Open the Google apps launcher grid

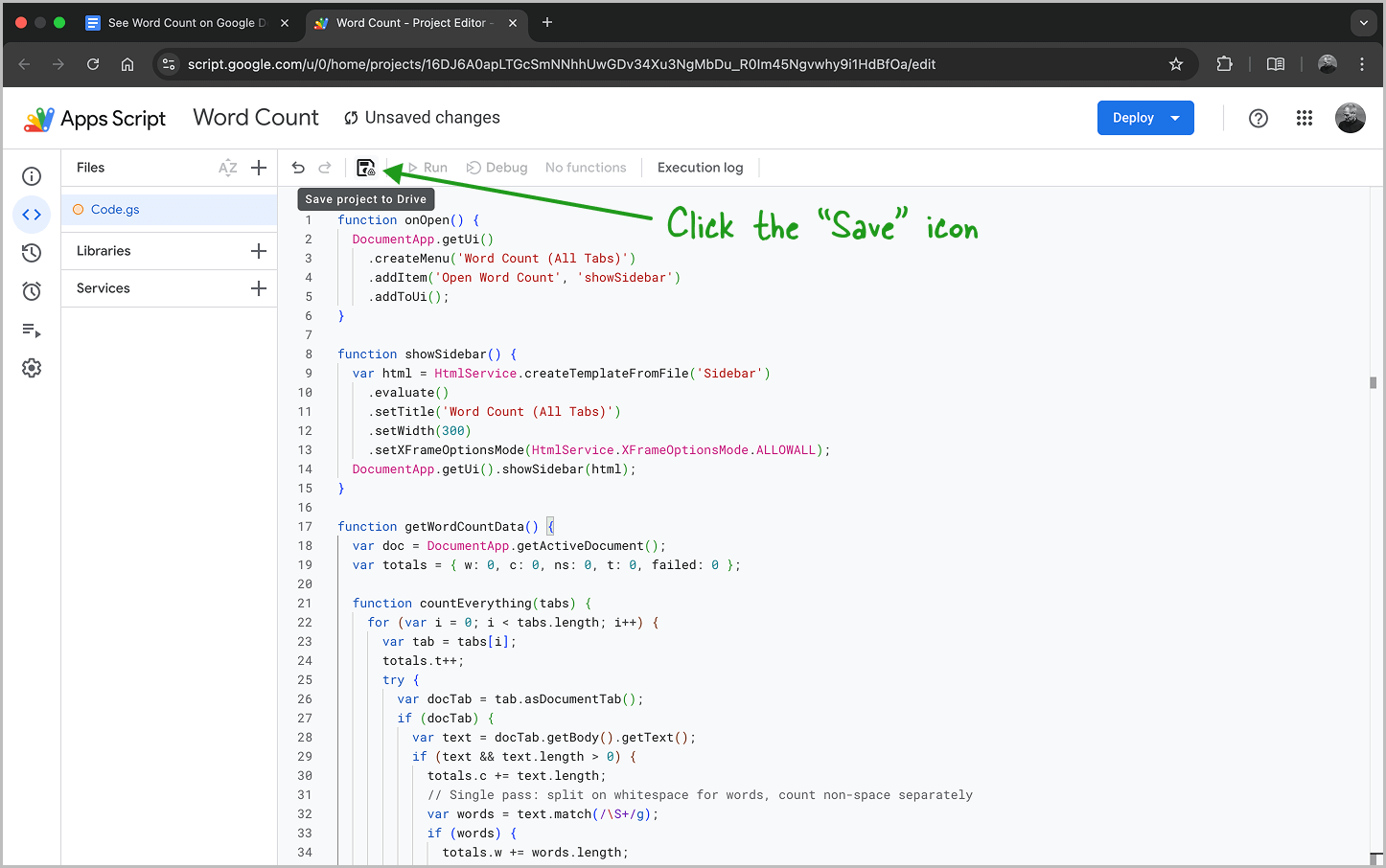tap(1305, 118)
